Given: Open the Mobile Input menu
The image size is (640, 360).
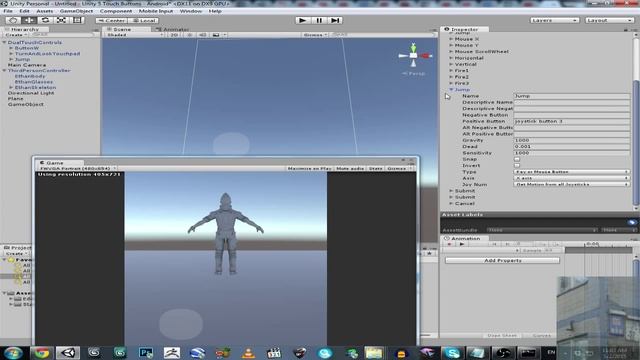Looking at the screenshot, I should (156, 11).
